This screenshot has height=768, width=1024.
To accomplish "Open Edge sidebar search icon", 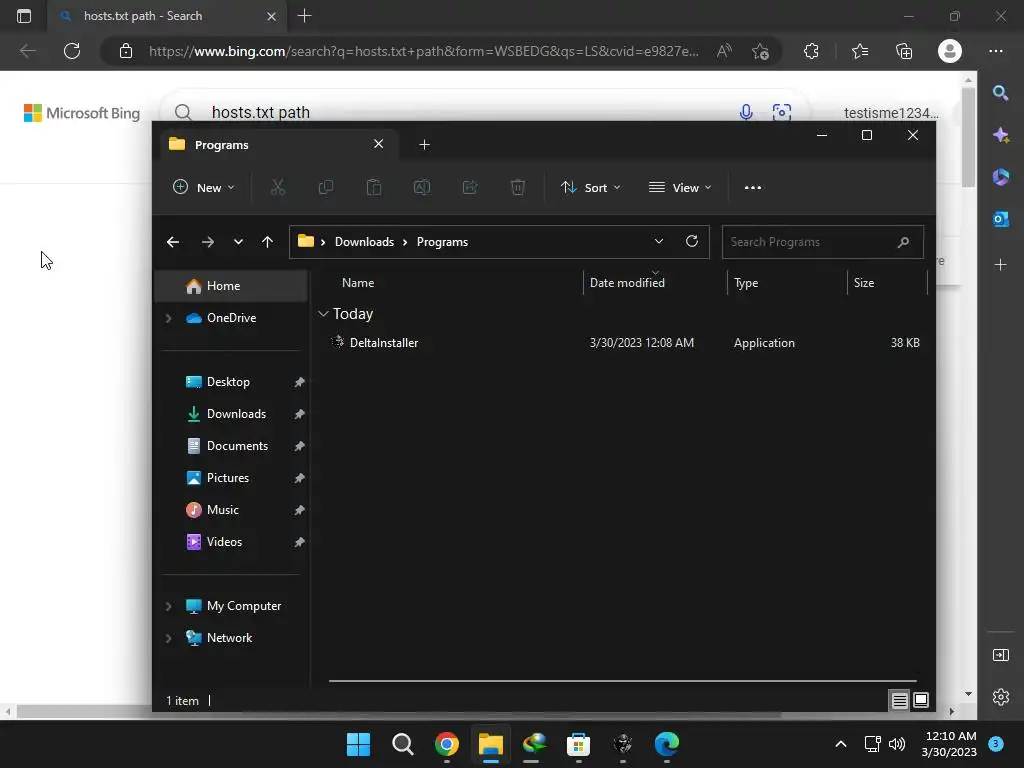I will click(1000, 93).
